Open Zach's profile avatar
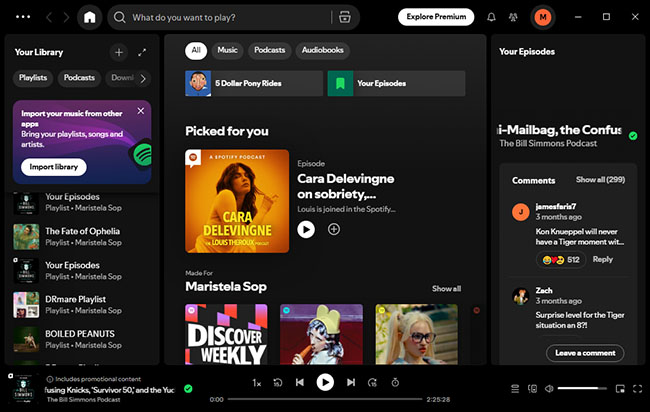Viewport: 650px width, 412px height. pyautogui.click(x=521, y=296)
